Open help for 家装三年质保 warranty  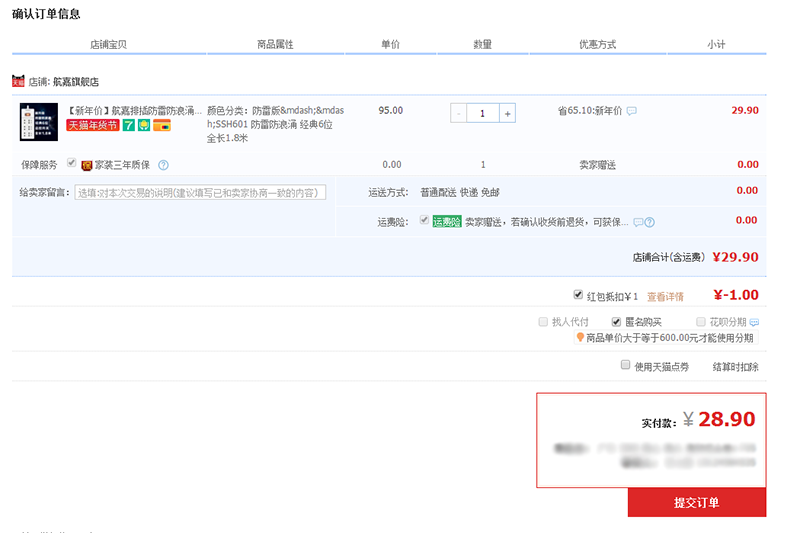(163, 165)
